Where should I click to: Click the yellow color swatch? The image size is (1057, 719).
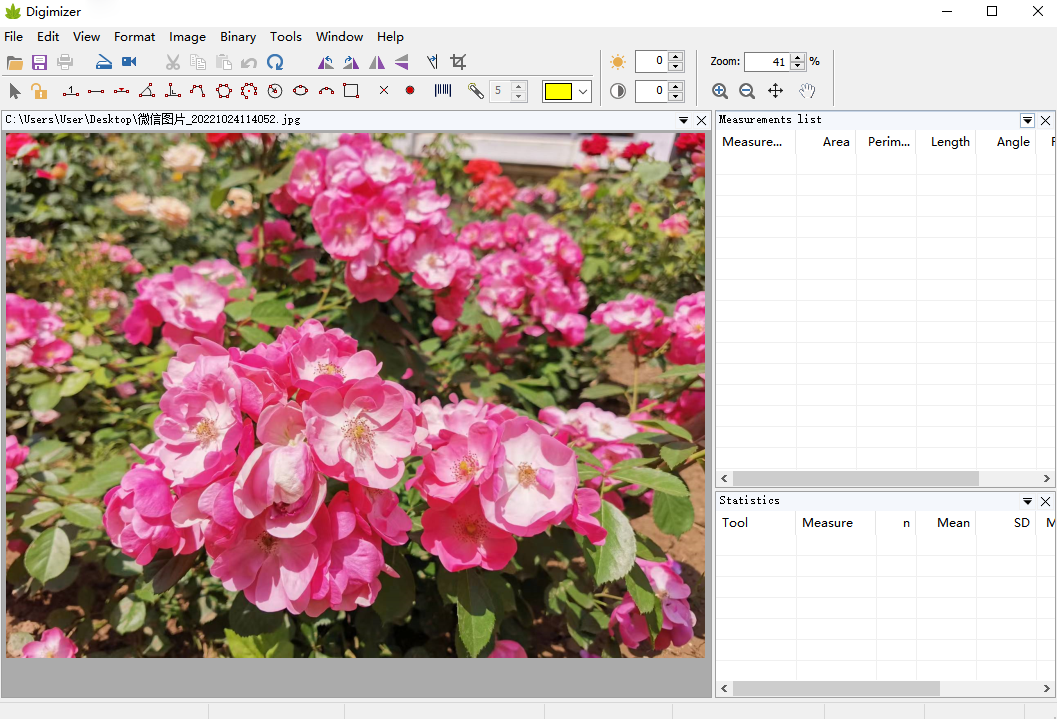coord(558,91)
